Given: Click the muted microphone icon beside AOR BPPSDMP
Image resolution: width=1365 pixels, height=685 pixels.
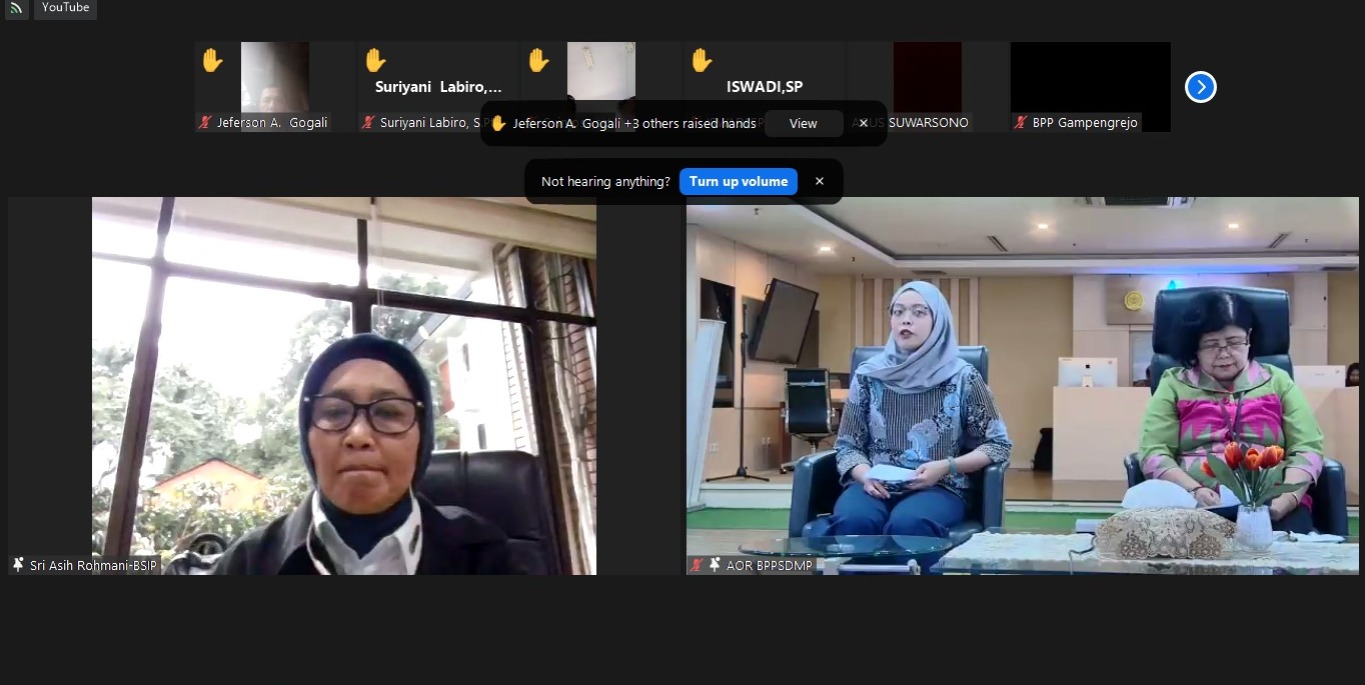Looking at the screenshot, I should pos(697,565).
